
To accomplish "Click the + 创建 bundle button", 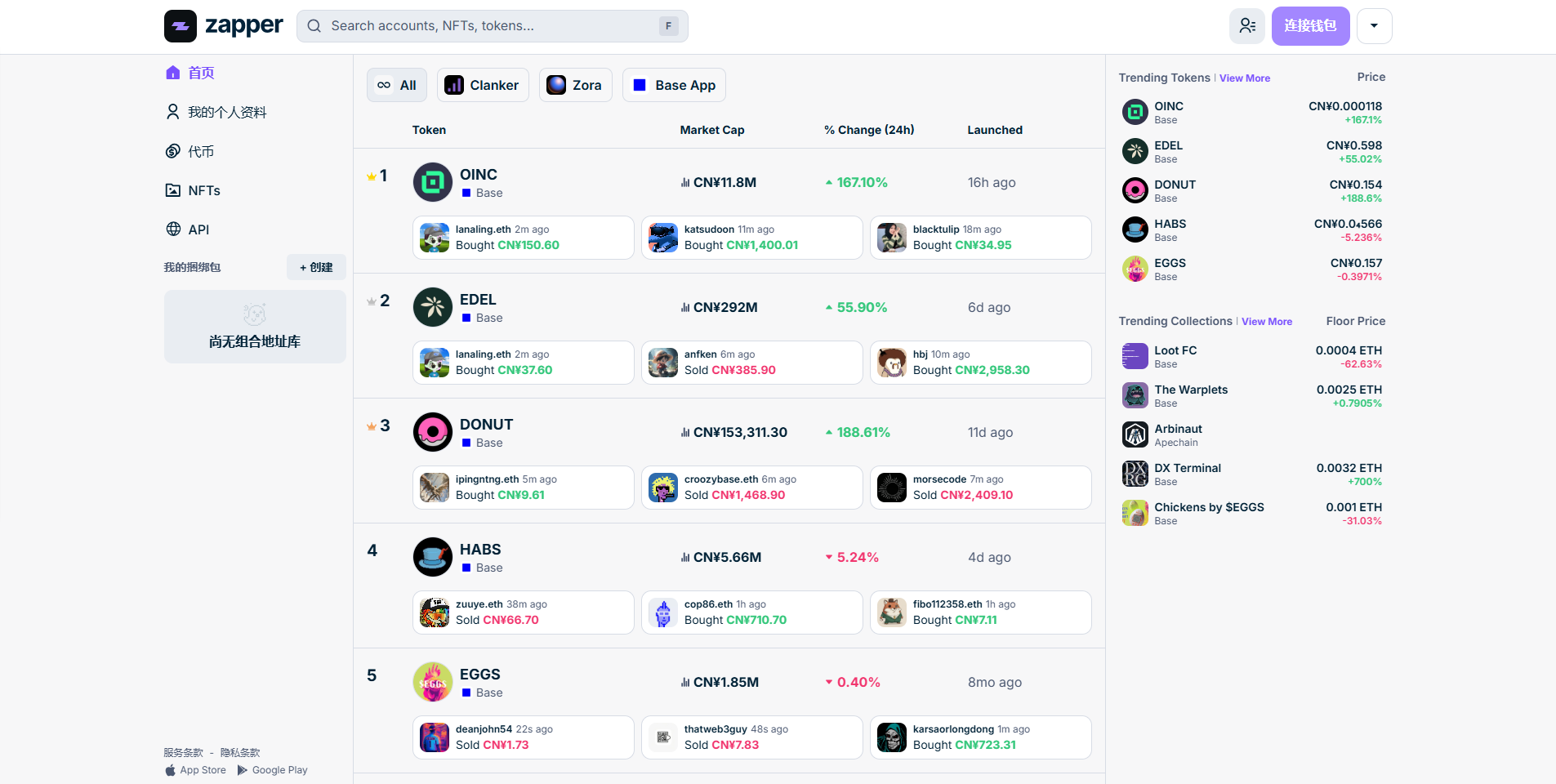I will coord(316,267).
